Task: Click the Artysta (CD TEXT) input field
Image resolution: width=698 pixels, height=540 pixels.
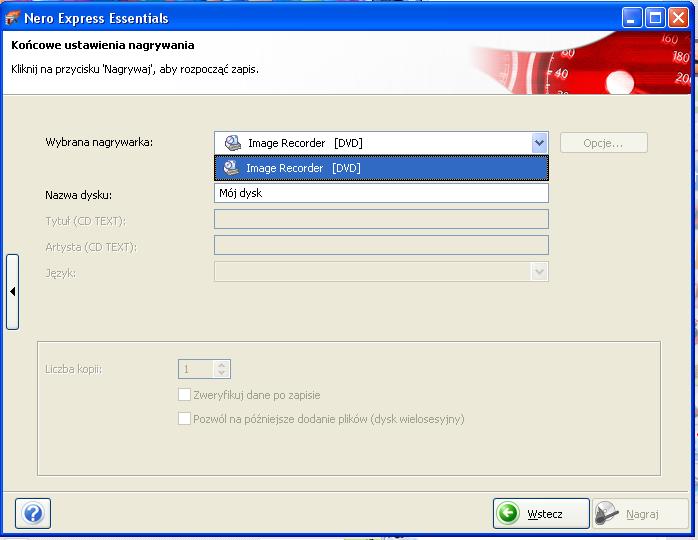Action: [x=381, y=245]
